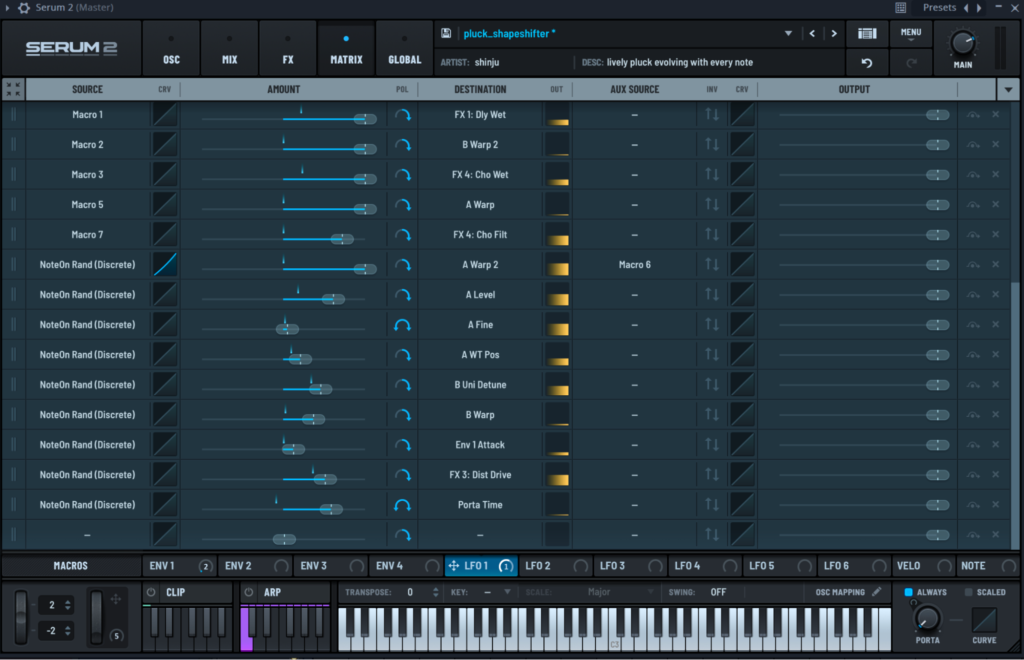The image size is (1024, 660).
Task: Click the Undo icon
Action: click(x=866, y=62)
